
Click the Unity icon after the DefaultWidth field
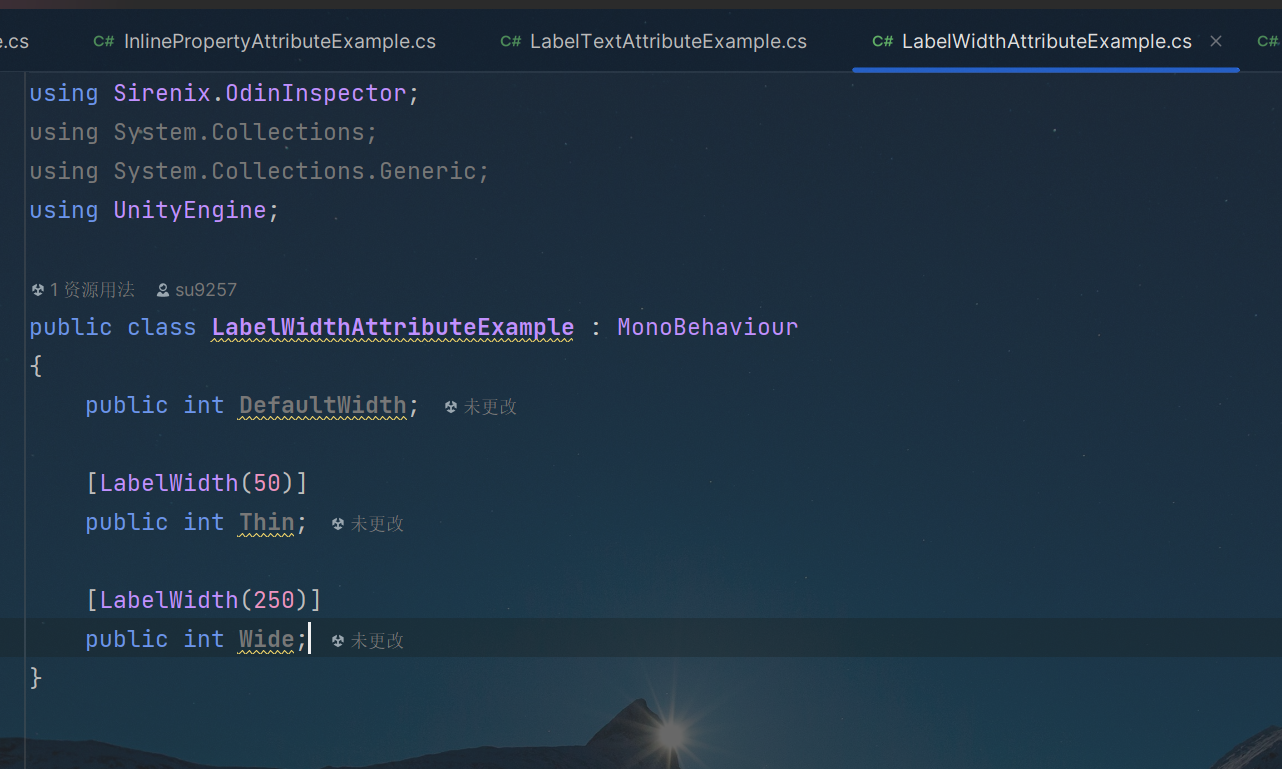click(451, 407)
